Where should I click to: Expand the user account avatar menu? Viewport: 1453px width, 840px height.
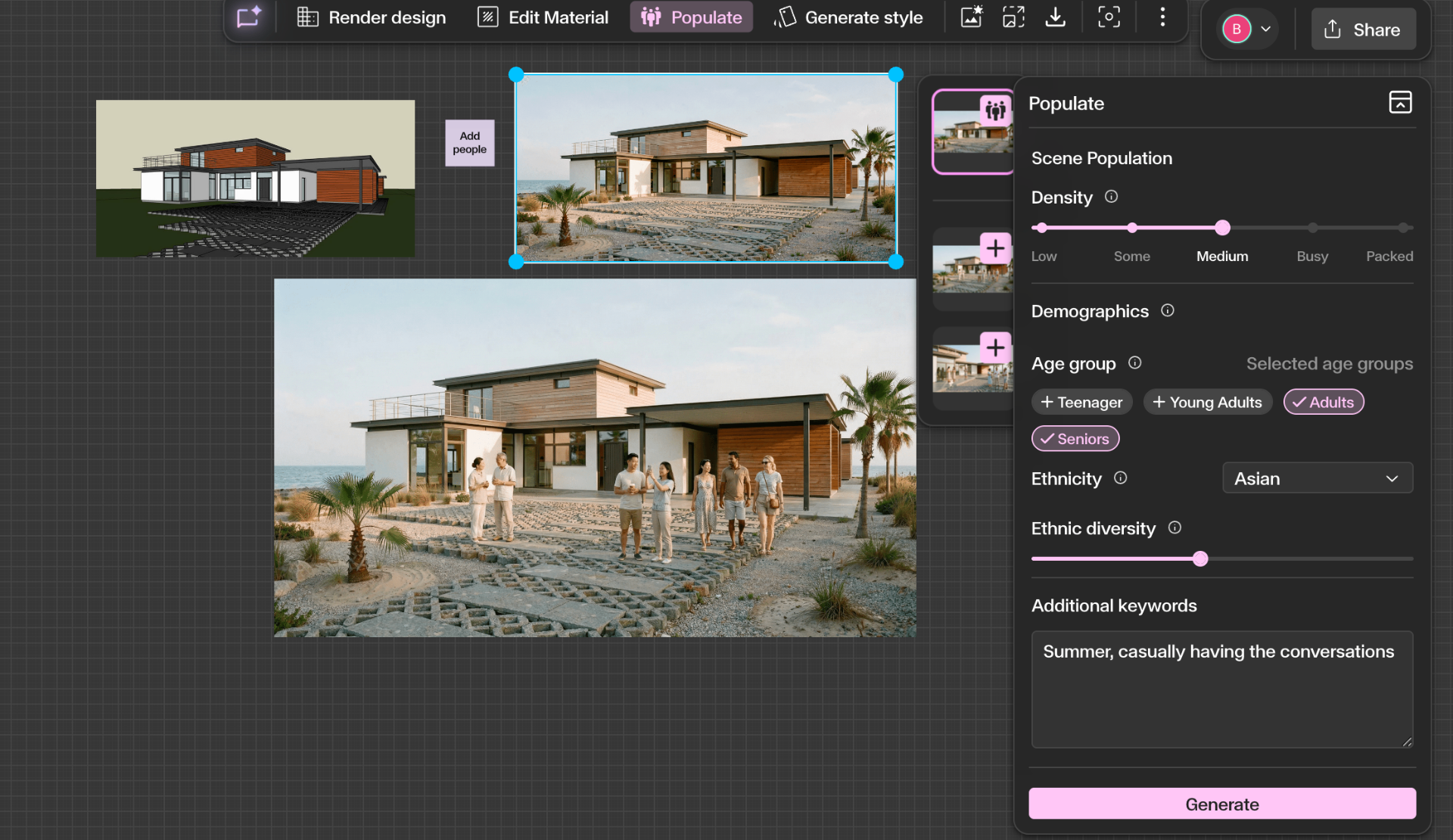(1246, 29)
